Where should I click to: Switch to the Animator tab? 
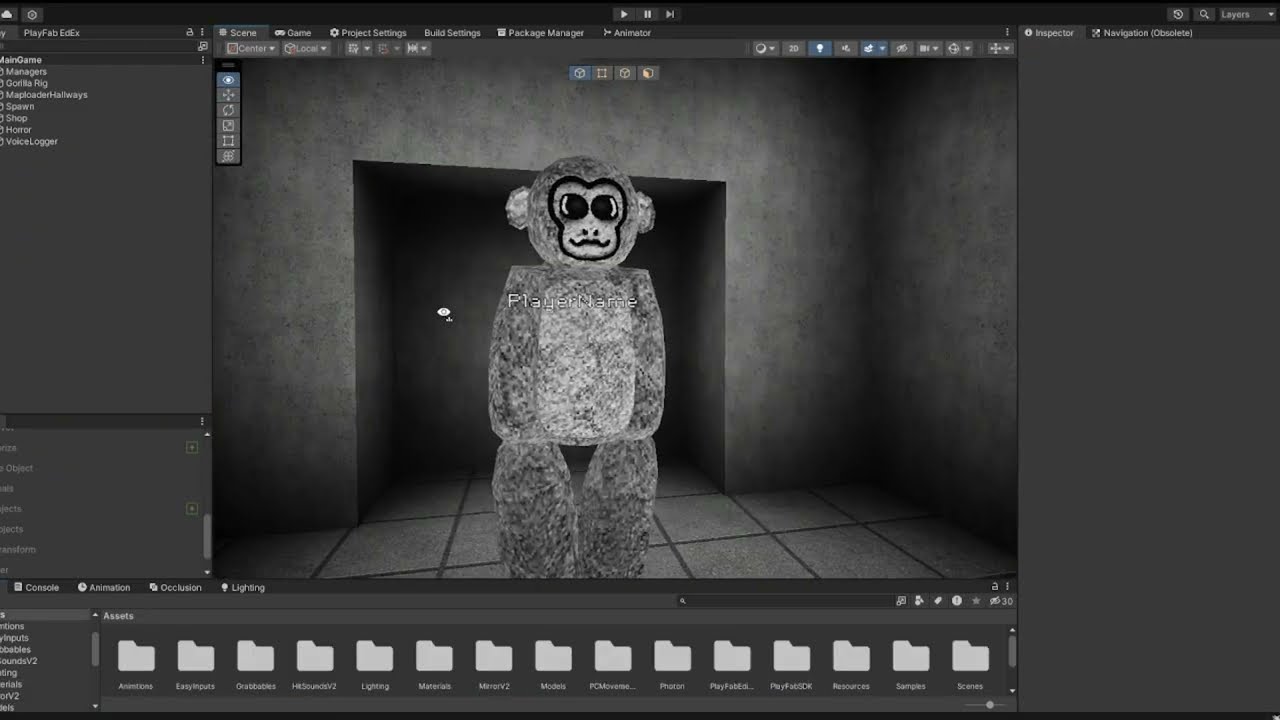[x=627, y=33]
